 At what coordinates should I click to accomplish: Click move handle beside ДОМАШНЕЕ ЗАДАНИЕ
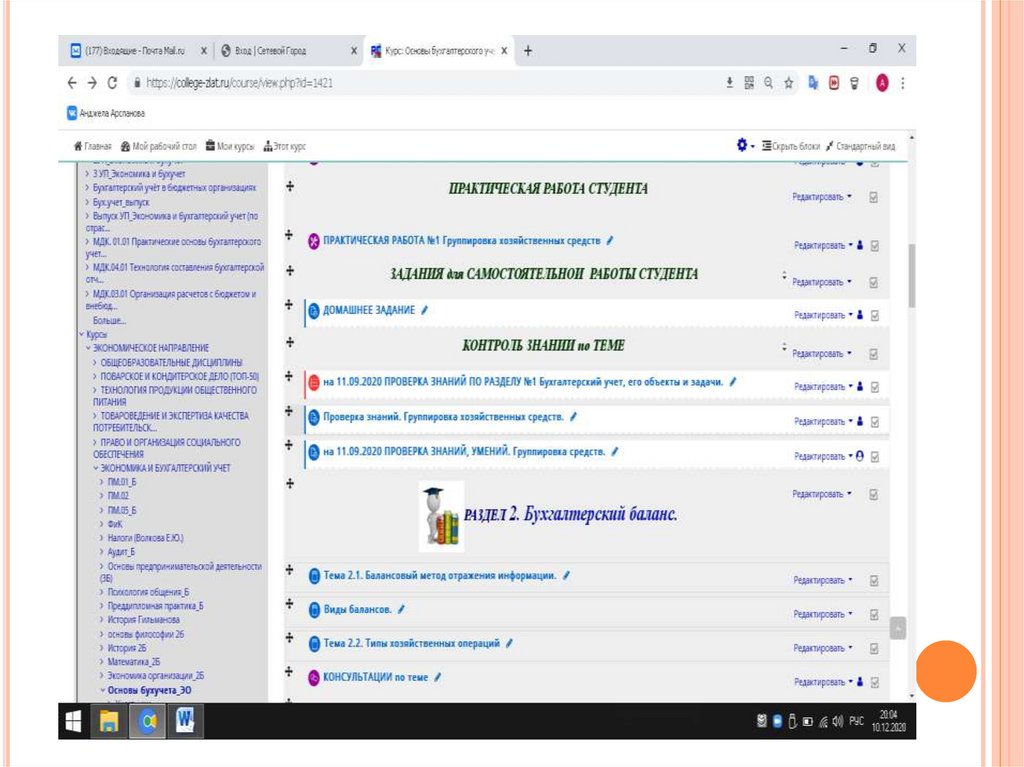click(x=289, y=304)
